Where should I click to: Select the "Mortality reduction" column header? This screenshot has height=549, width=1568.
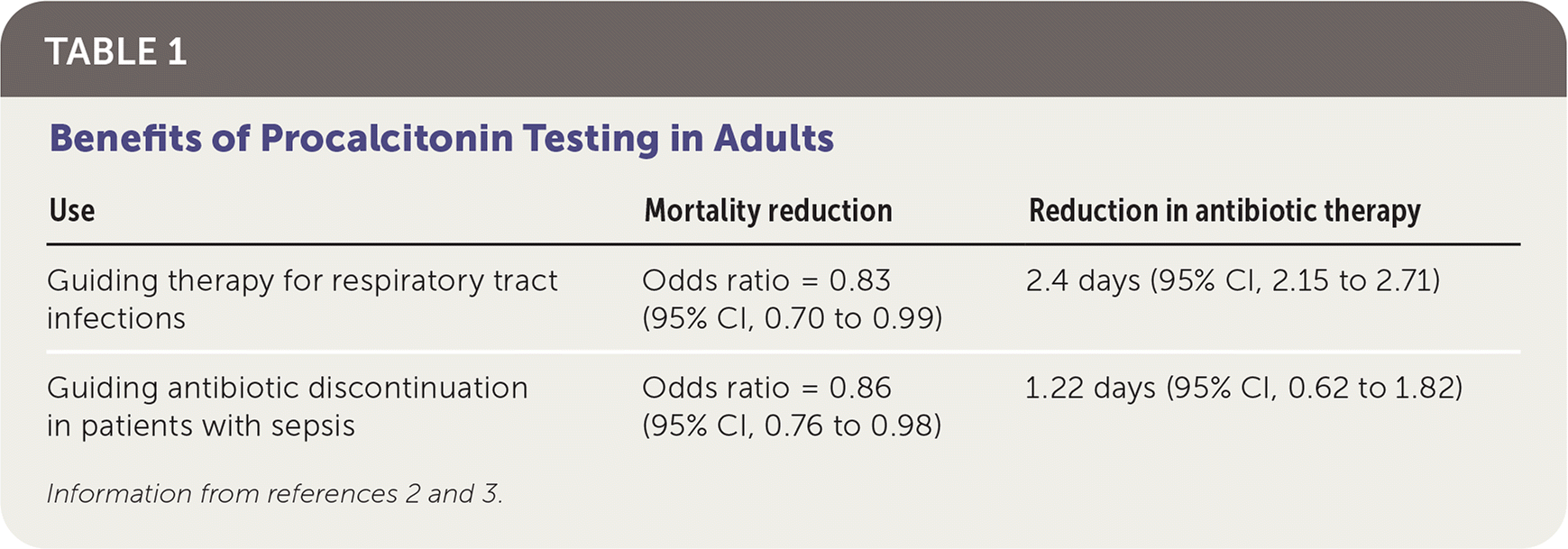coord(767,211)
